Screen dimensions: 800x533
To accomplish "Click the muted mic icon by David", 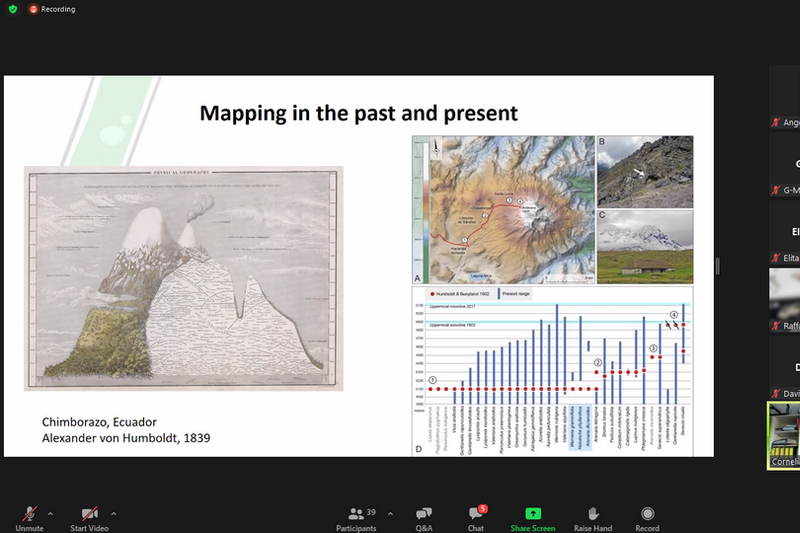I will [776, 394].
